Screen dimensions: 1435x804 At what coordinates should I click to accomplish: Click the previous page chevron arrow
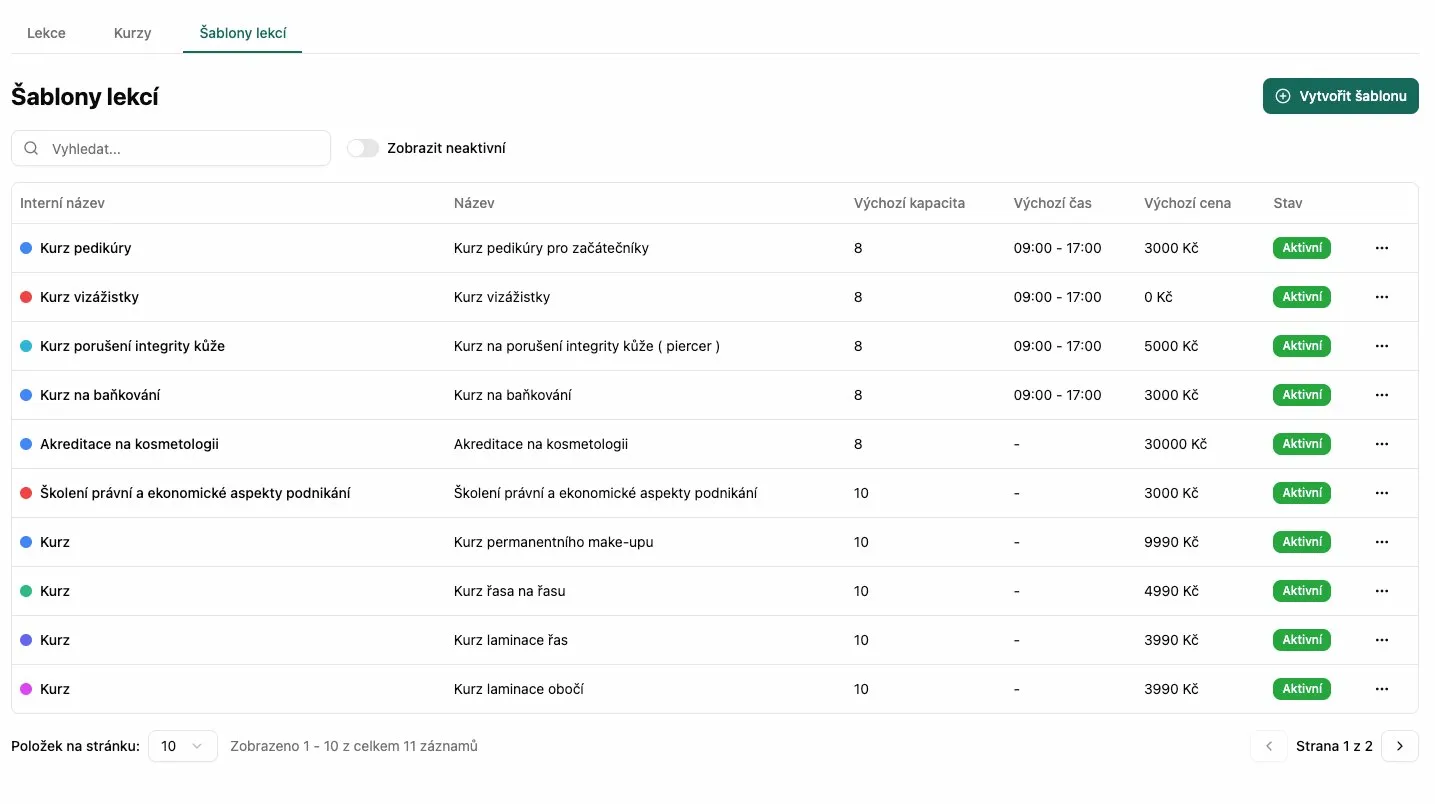(1268, 746)
